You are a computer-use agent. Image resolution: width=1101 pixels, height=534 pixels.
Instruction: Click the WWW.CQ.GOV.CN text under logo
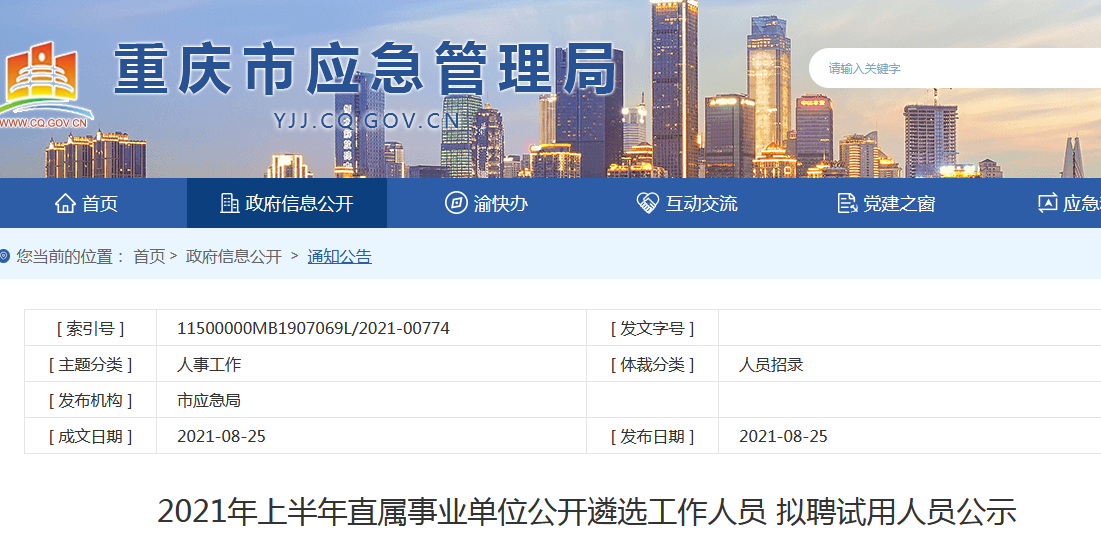click(44, 124)
